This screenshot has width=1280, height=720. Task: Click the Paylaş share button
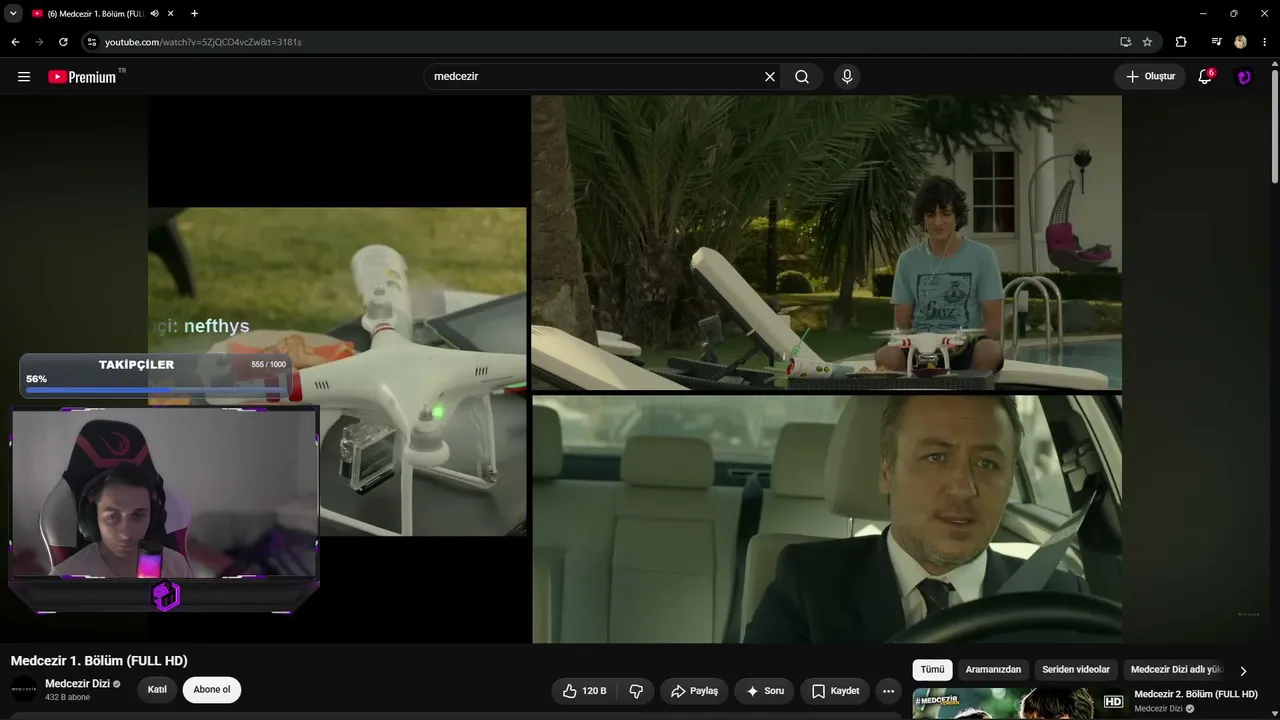click(x=694, y=691)
